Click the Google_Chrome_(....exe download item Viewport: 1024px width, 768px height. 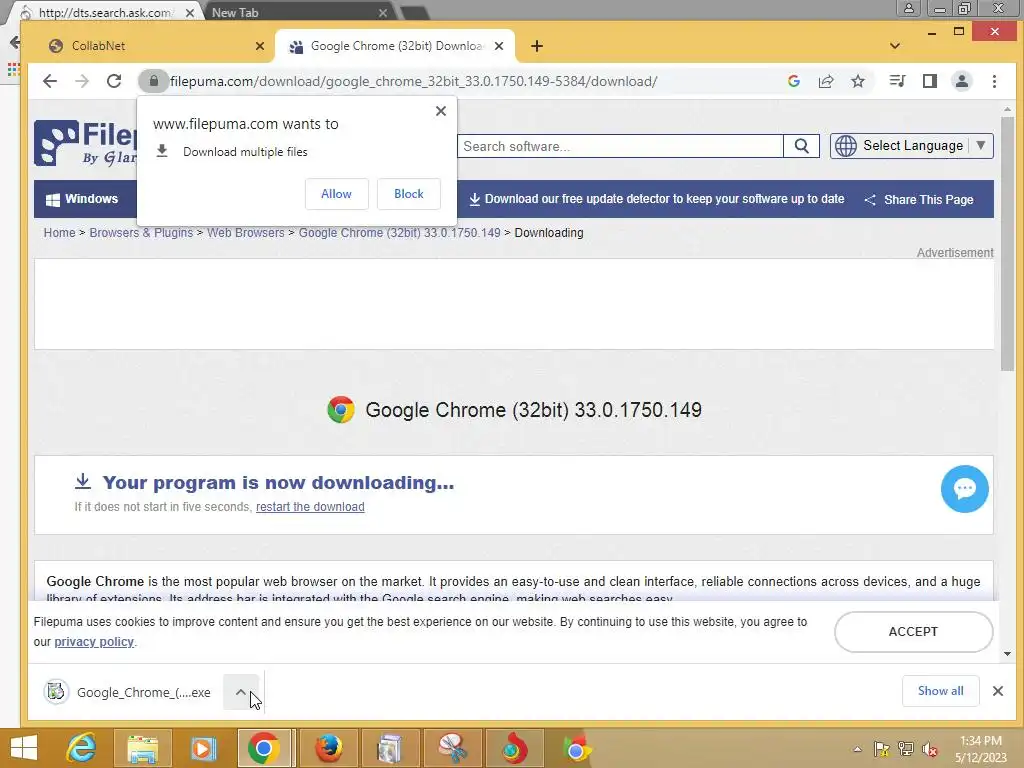tap(128, 692)
